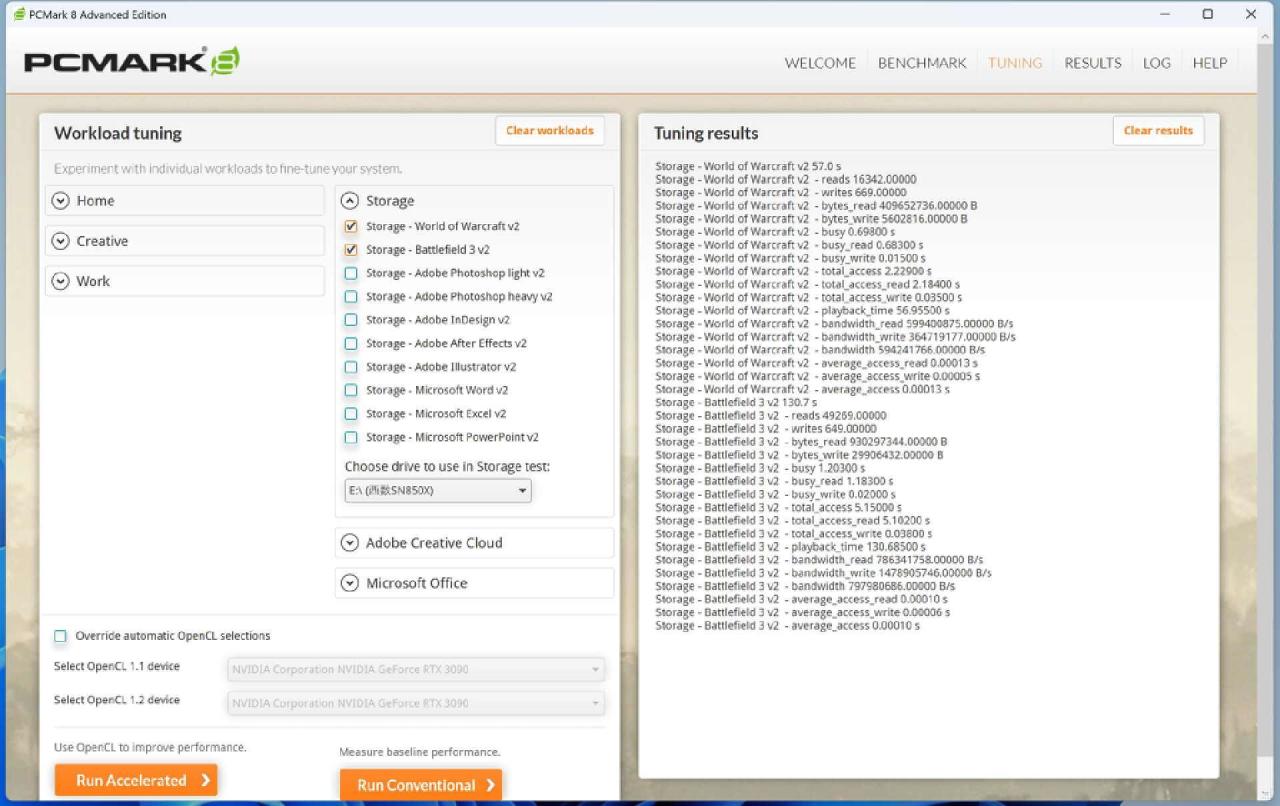Click the Battlefield 3 'total_access 5.15000 s' line

point(778,507)
